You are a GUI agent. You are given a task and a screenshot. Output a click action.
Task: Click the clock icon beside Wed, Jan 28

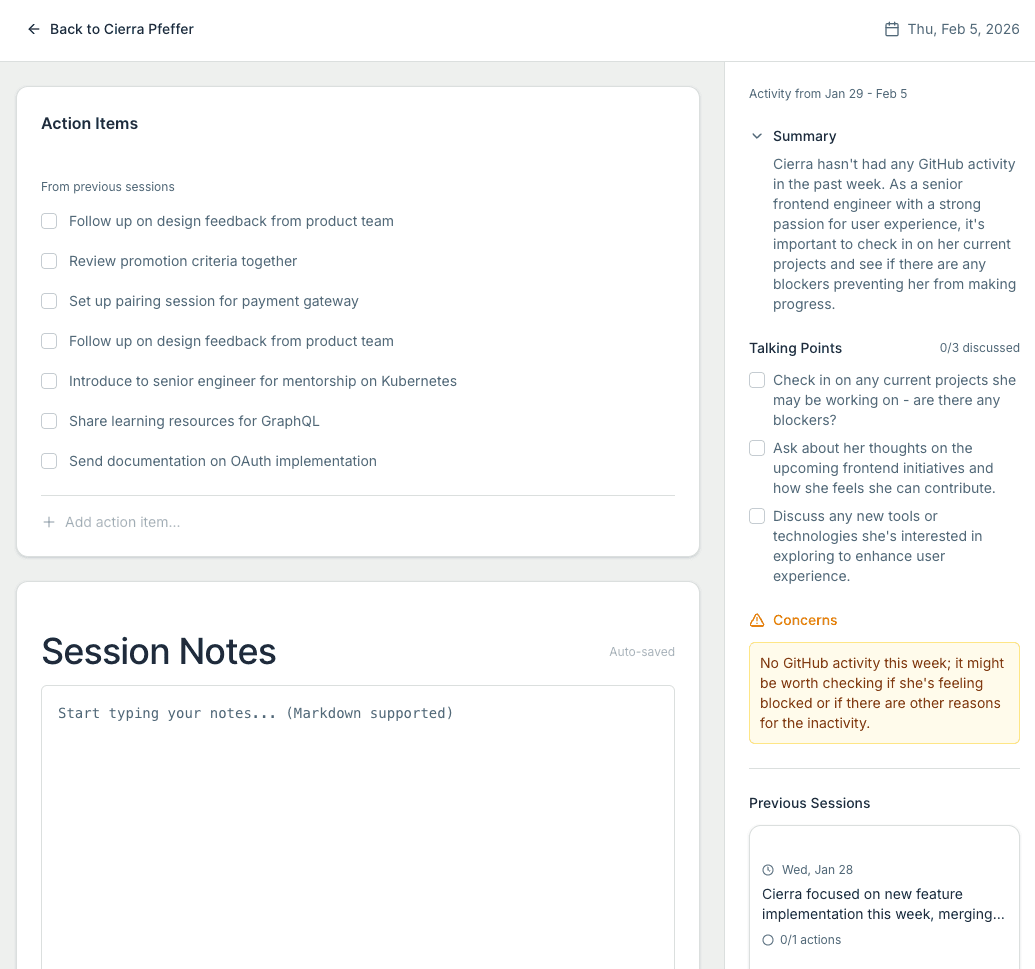(767, 870)
